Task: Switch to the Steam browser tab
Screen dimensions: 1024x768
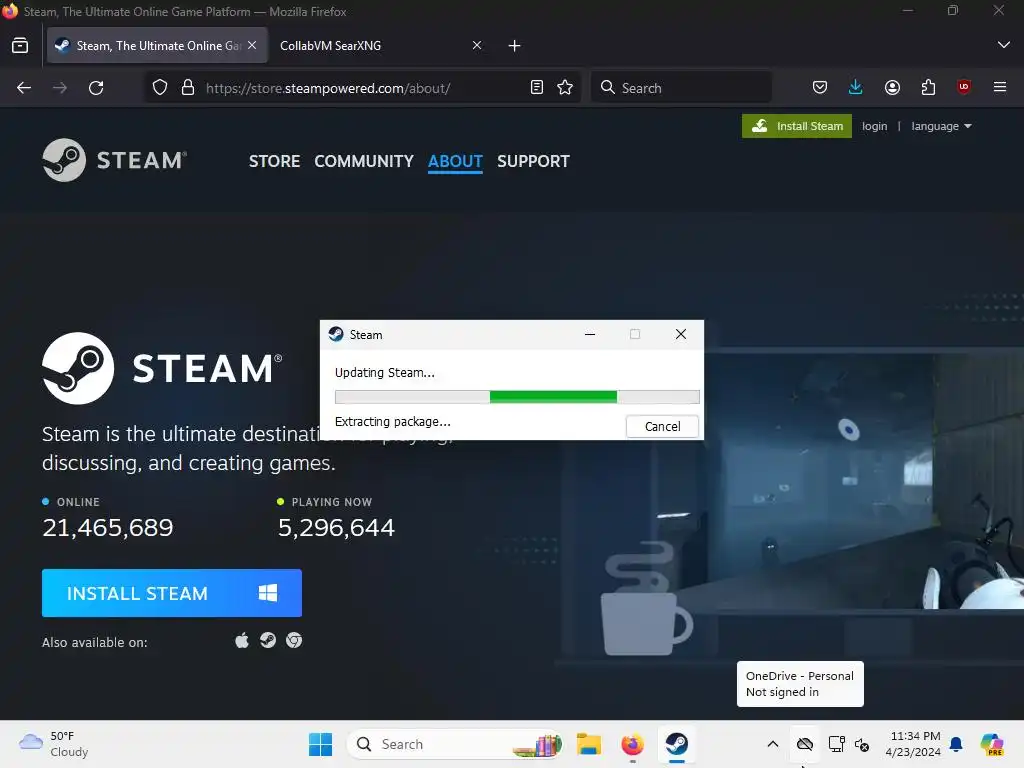Action: coord(157,46)
